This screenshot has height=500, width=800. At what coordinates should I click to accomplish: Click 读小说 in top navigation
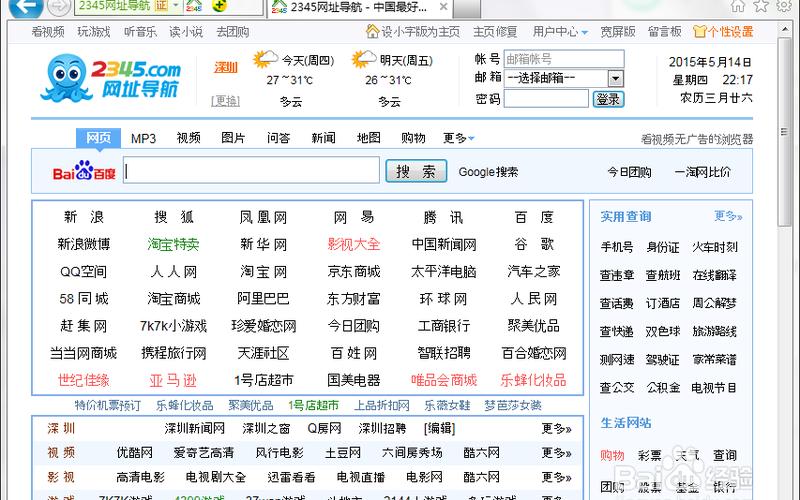[x=186, y=32]
